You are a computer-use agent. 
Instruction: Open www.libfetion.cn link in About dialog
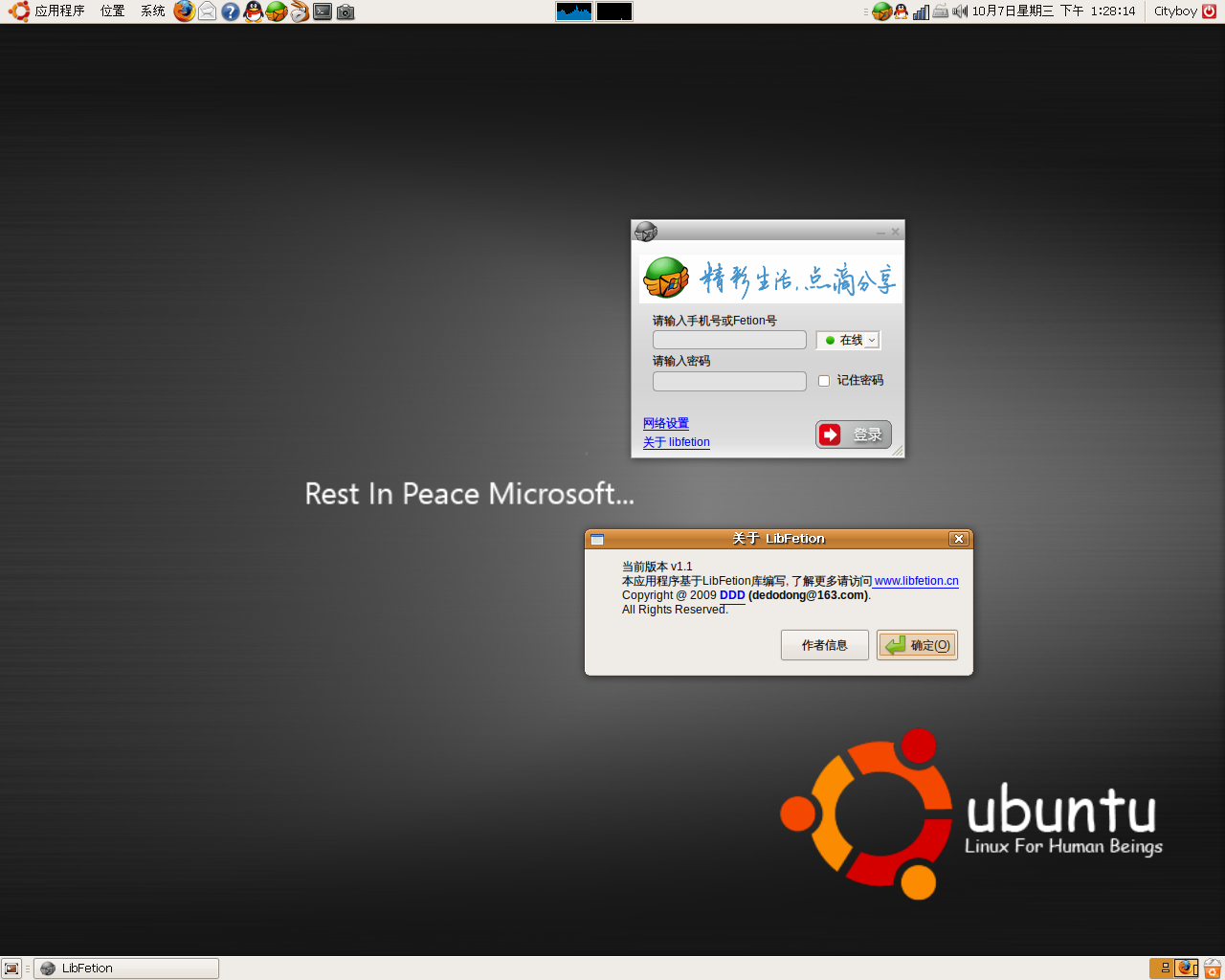click(x=917, y=581)
